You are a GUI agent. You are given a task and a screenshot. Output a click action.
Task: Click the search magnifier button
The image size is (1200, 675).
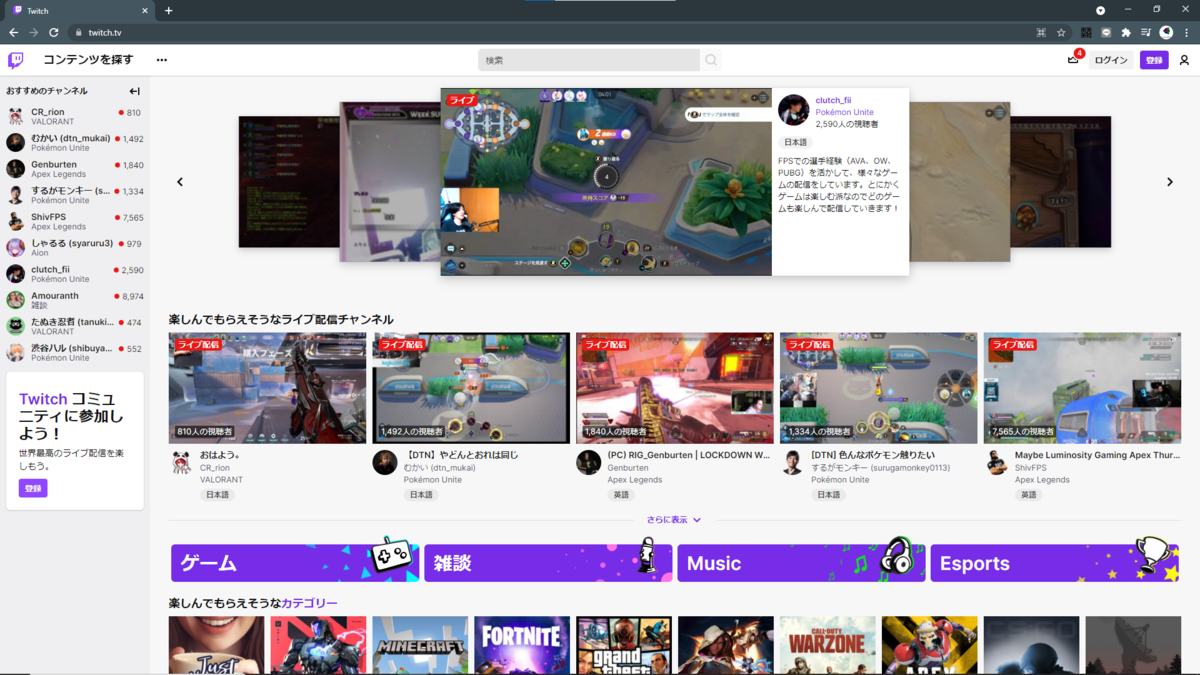pos(711,60)
